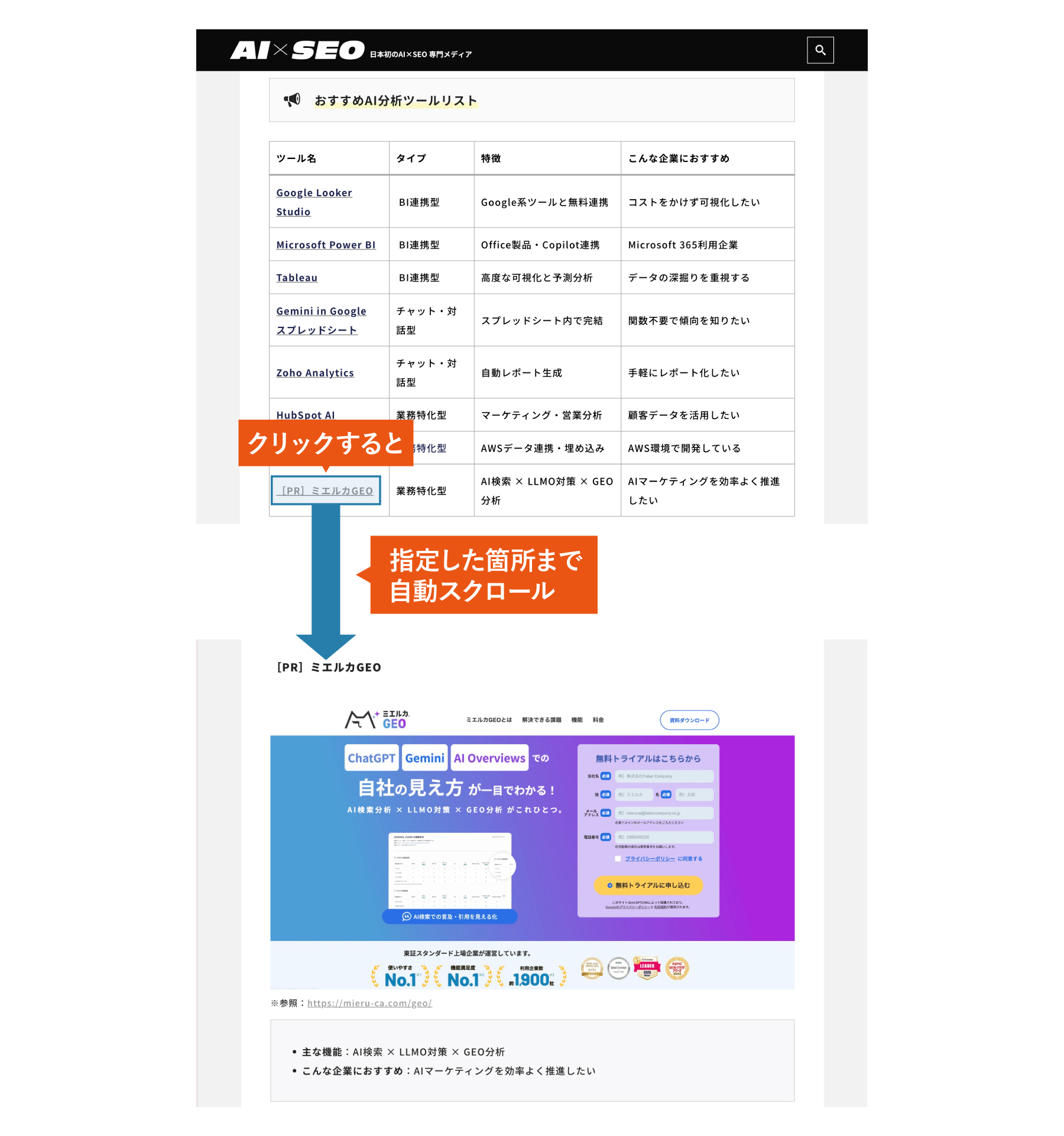Viewport: 1064px width, 1136px height.
Task: Click the プライバシーポリシー link in form
Action: click(x=650, y=859)
